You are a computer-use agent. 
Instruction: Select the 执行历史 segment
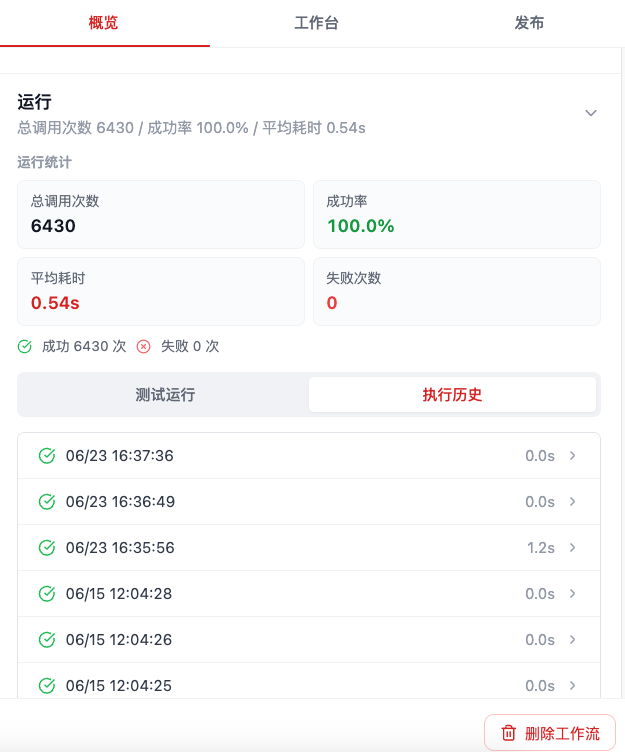[x=452, y=394]
